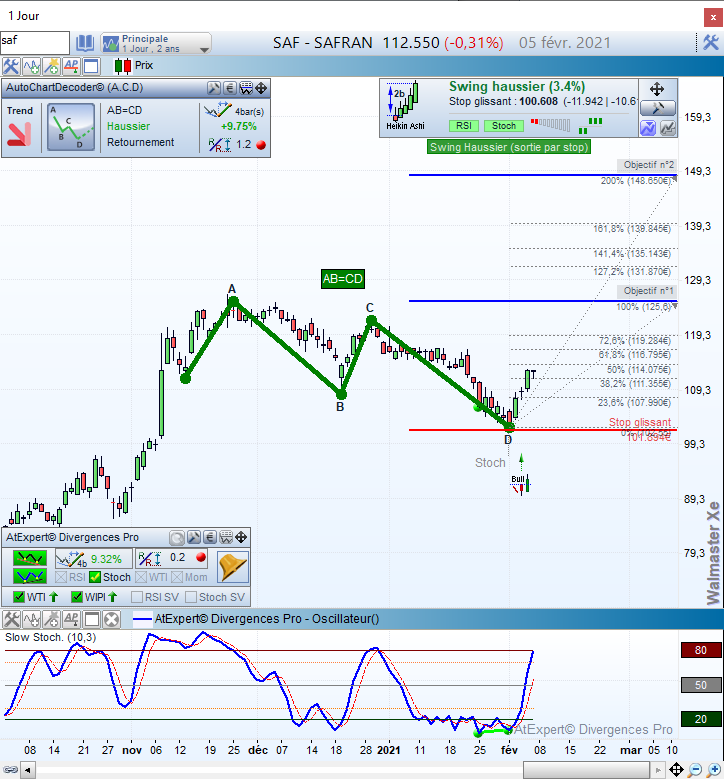This screenshot has height=779, width=724.
Task: Click the Objectif n°2 label
Action: (647, 165)
